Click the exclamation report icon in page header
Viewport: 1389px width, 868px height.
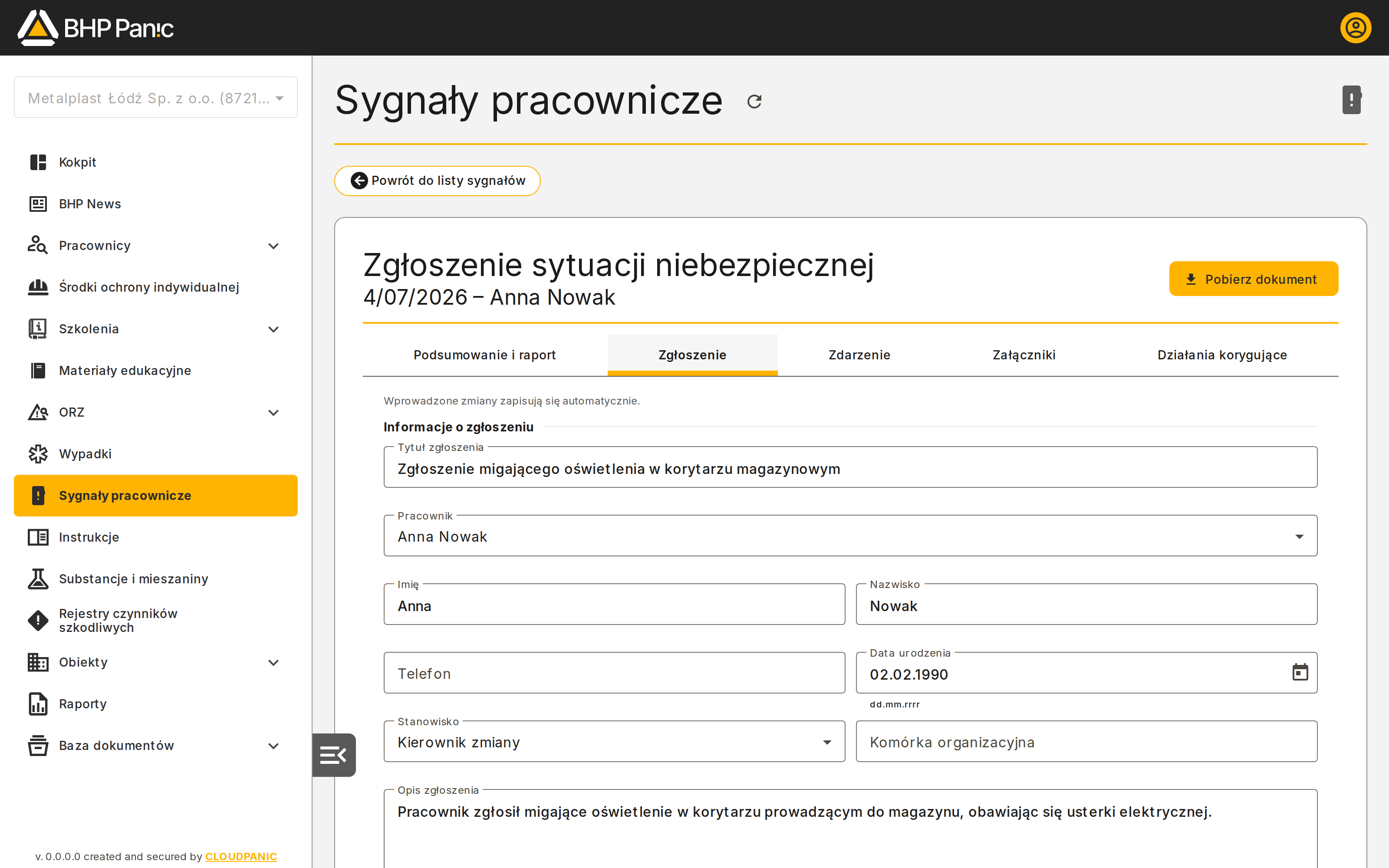coord(1351,100)
